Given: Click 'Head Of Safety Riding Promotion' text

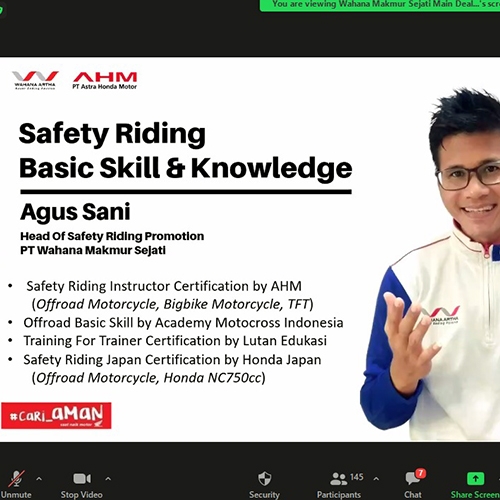Looking at the screenshot, I should [112, 236].
